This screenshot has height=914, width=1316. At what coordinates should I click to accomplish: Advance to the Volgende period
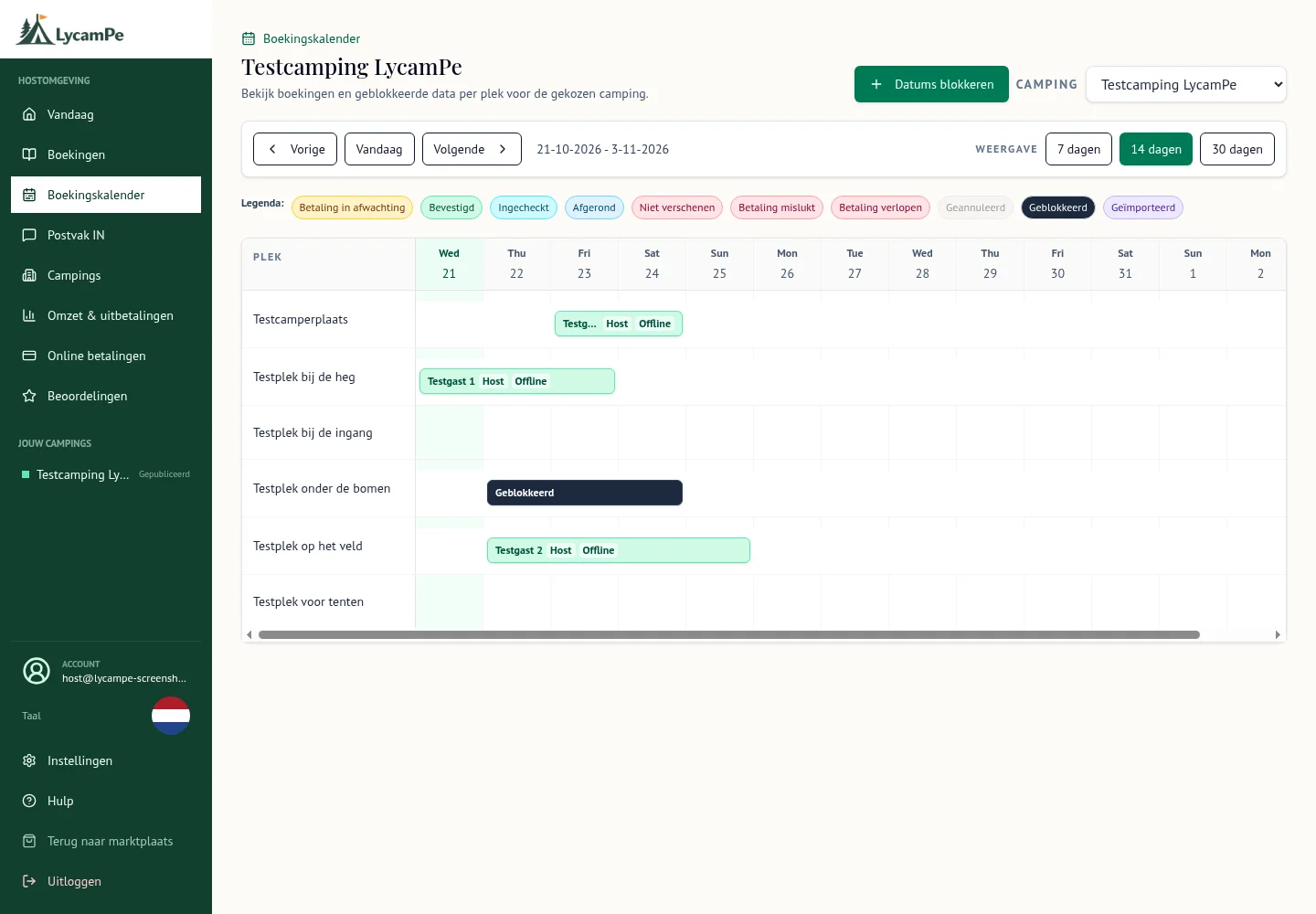pyautogui.click(x=472, y=149)
